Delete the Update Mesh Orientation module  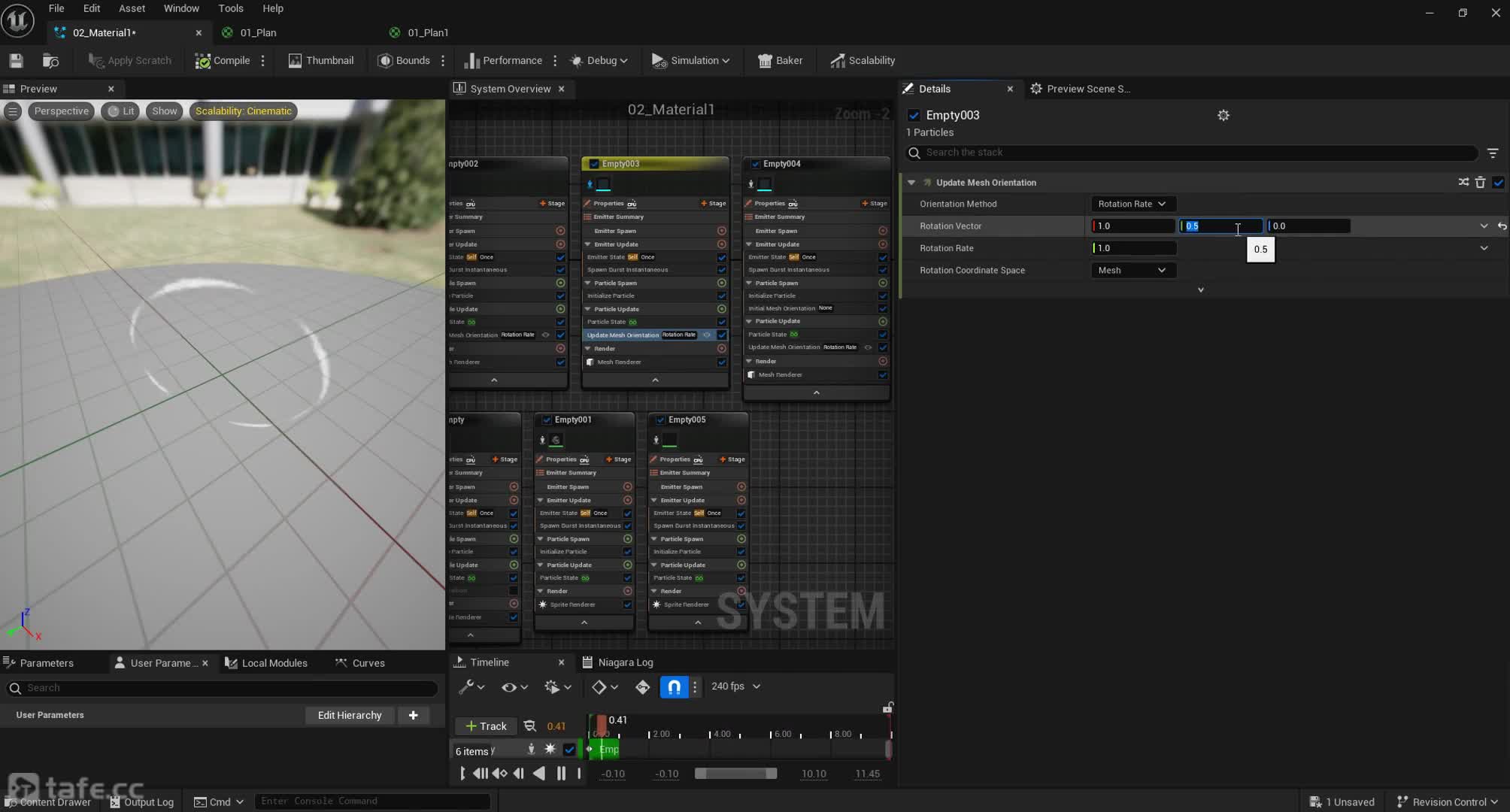[1480, 182]
